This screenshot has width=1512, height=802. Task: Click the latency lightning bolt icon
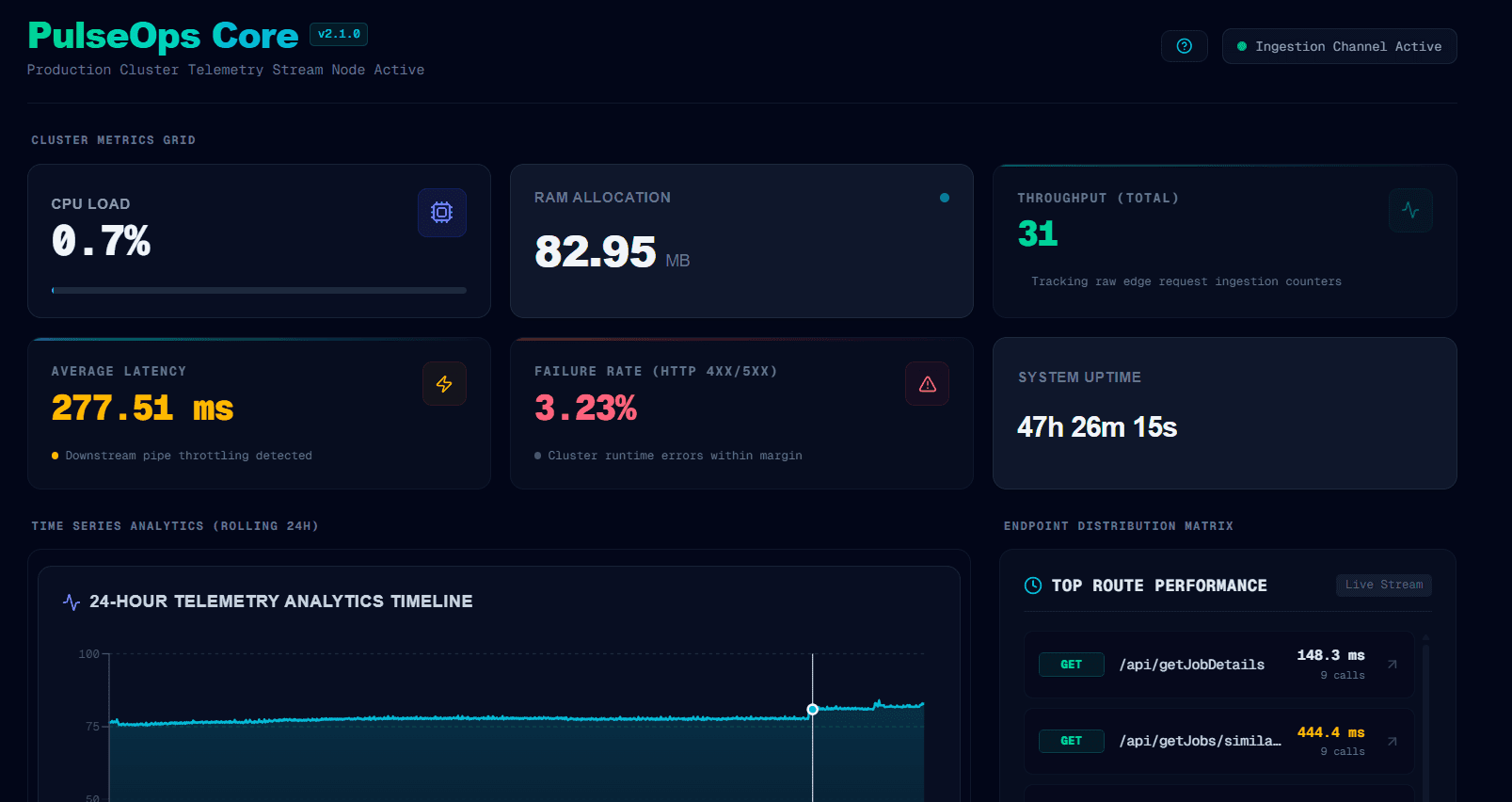pyautogui.click(x=444, y=384)
